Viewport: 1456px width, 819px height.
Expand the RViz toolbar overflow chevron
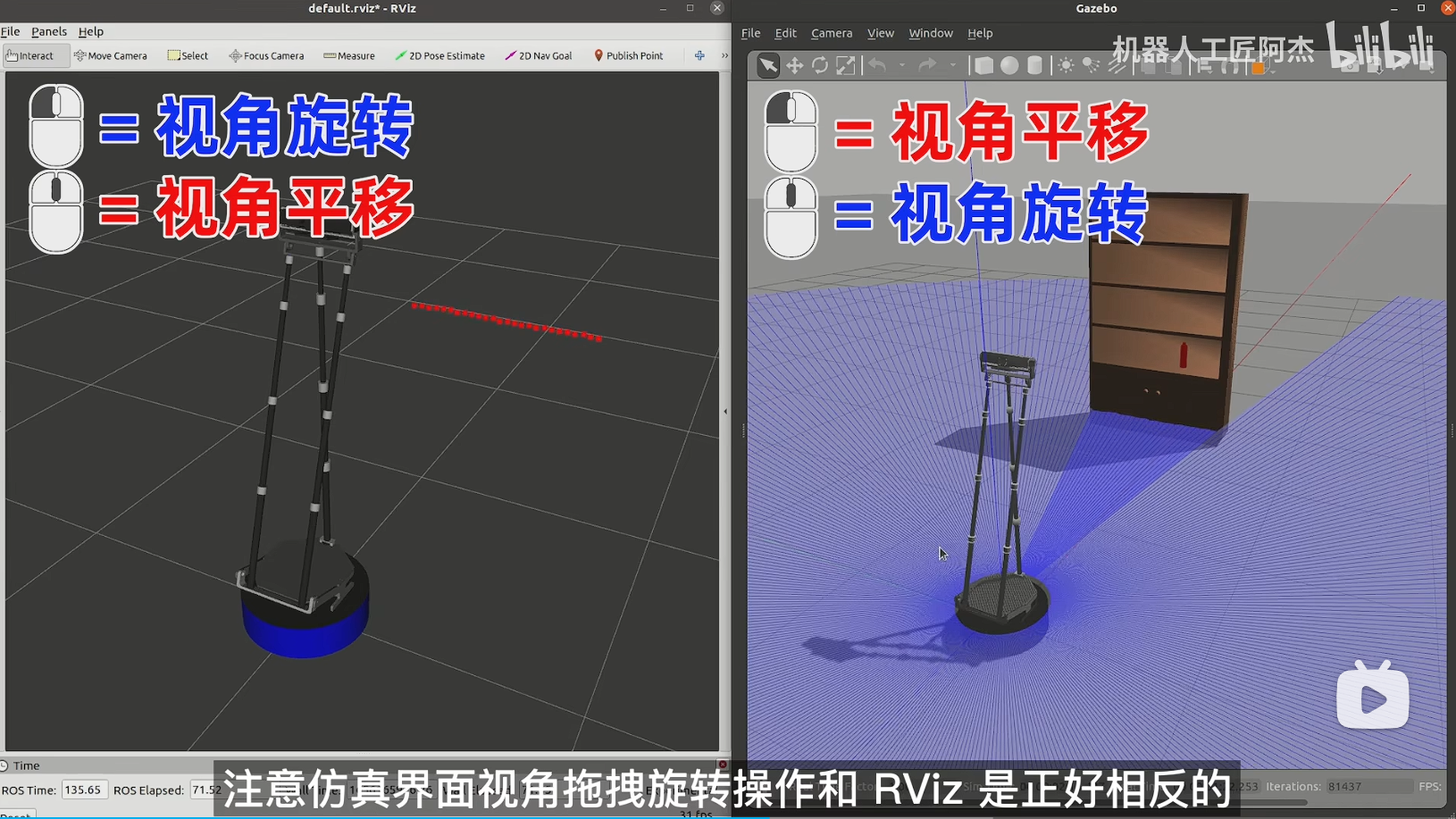(x=724, y=55)
